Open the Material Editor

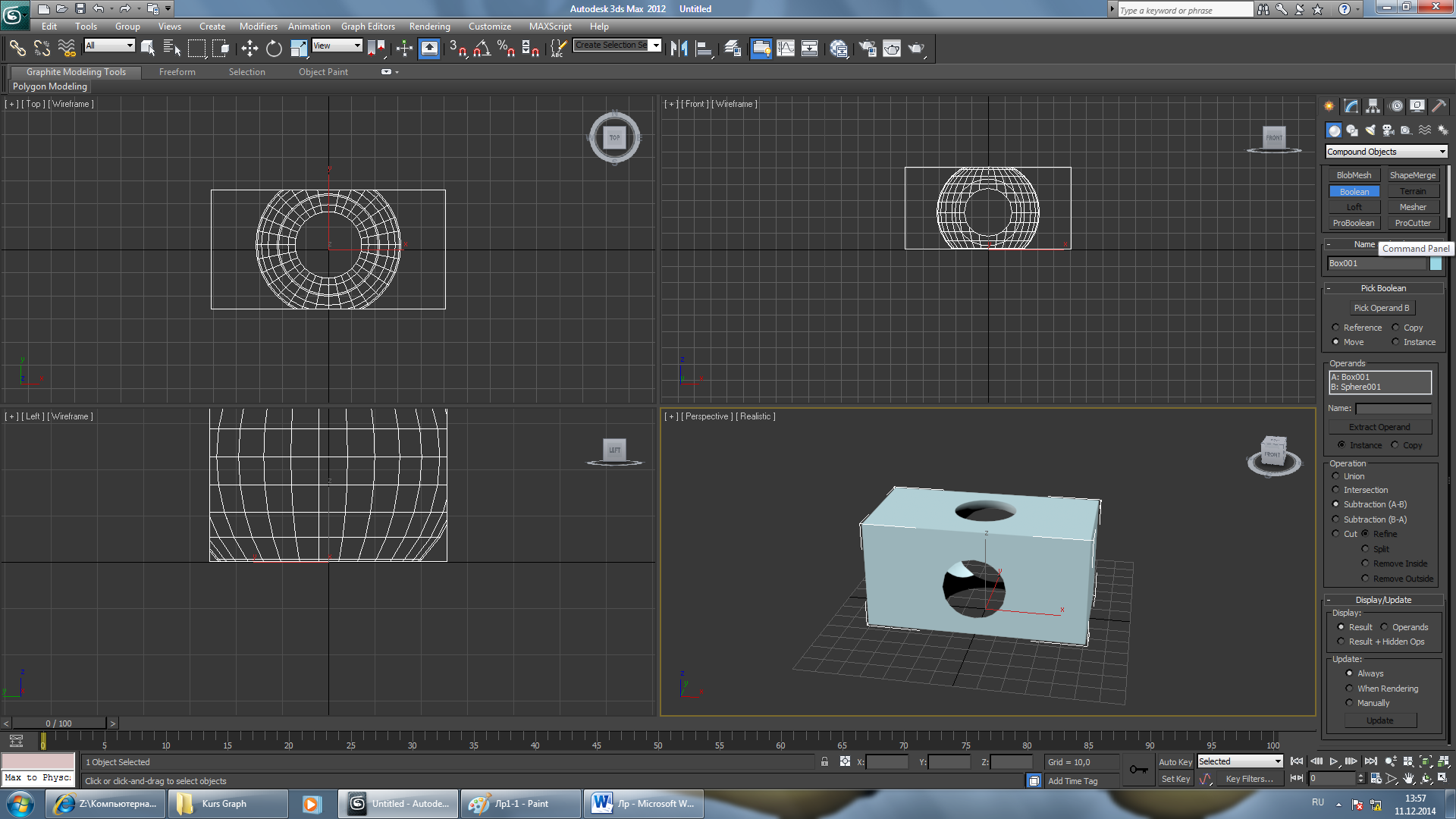pos(839,49)
